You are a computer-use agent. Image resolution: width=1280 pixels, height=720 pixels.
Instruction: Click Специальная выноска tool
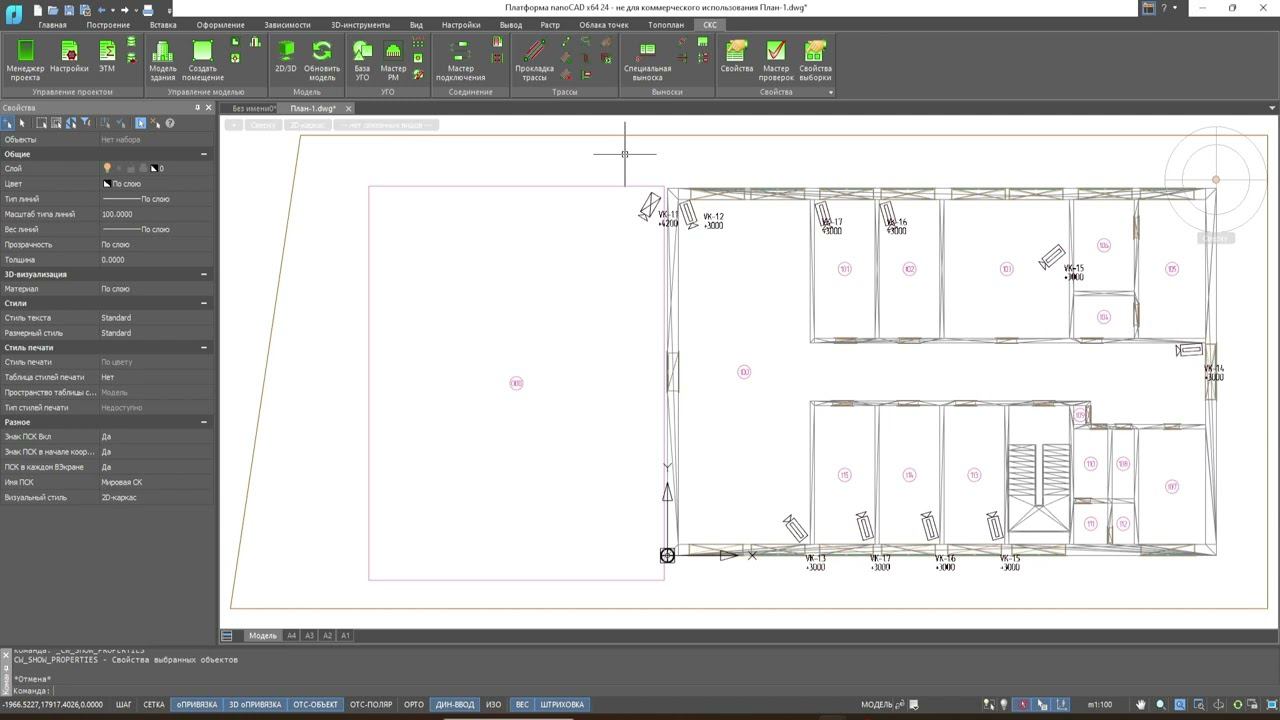coord(647,60)
